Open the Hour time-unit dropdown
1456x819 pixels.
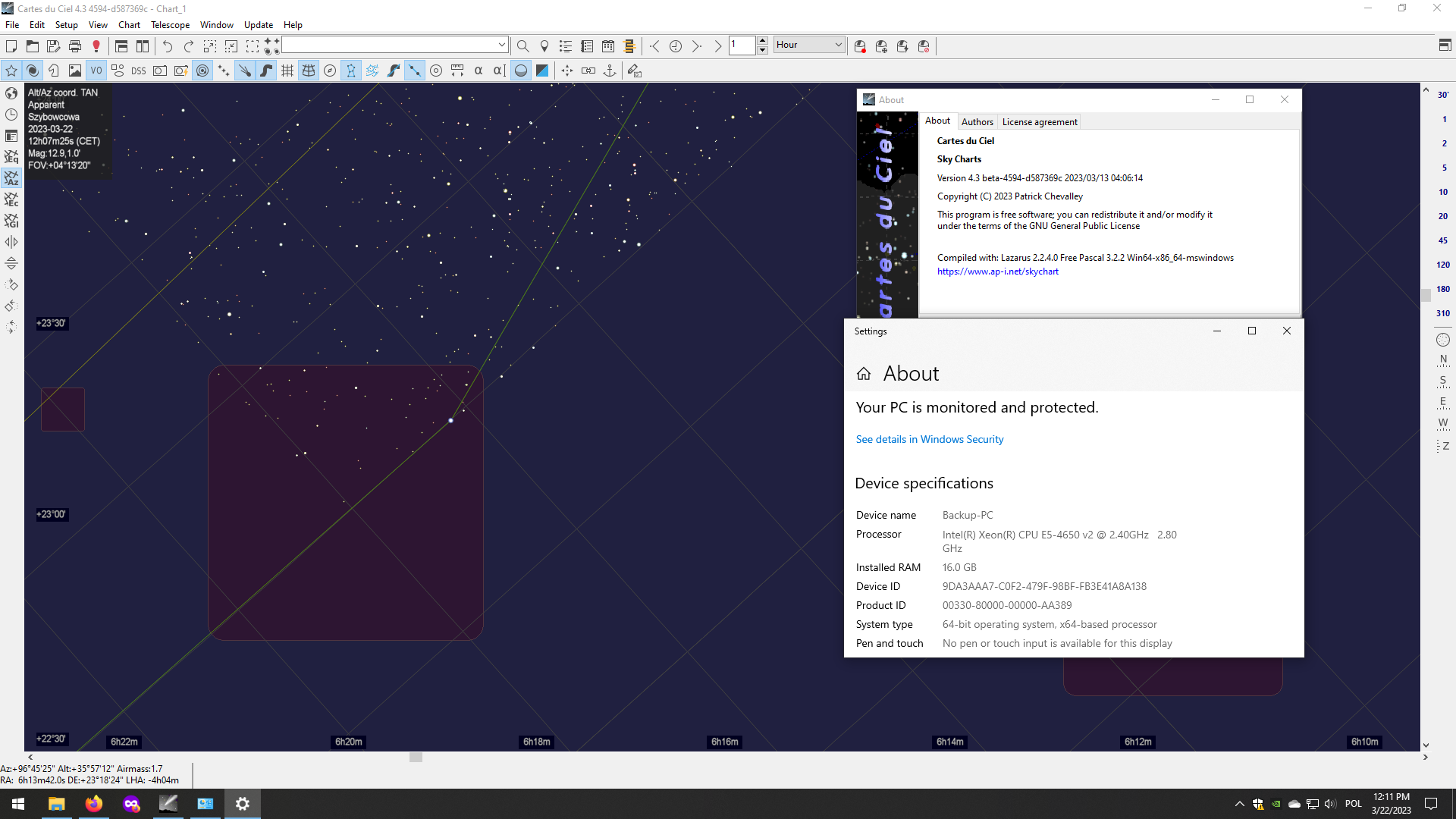[809, 45]
